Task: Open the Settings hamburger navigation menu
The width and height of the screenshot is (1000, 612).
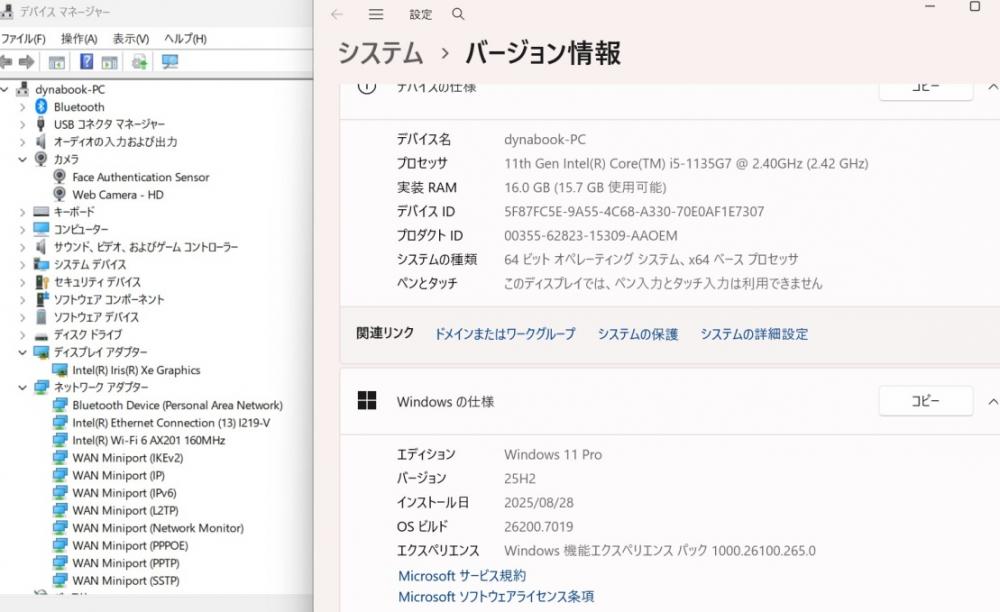Action: 376,14
